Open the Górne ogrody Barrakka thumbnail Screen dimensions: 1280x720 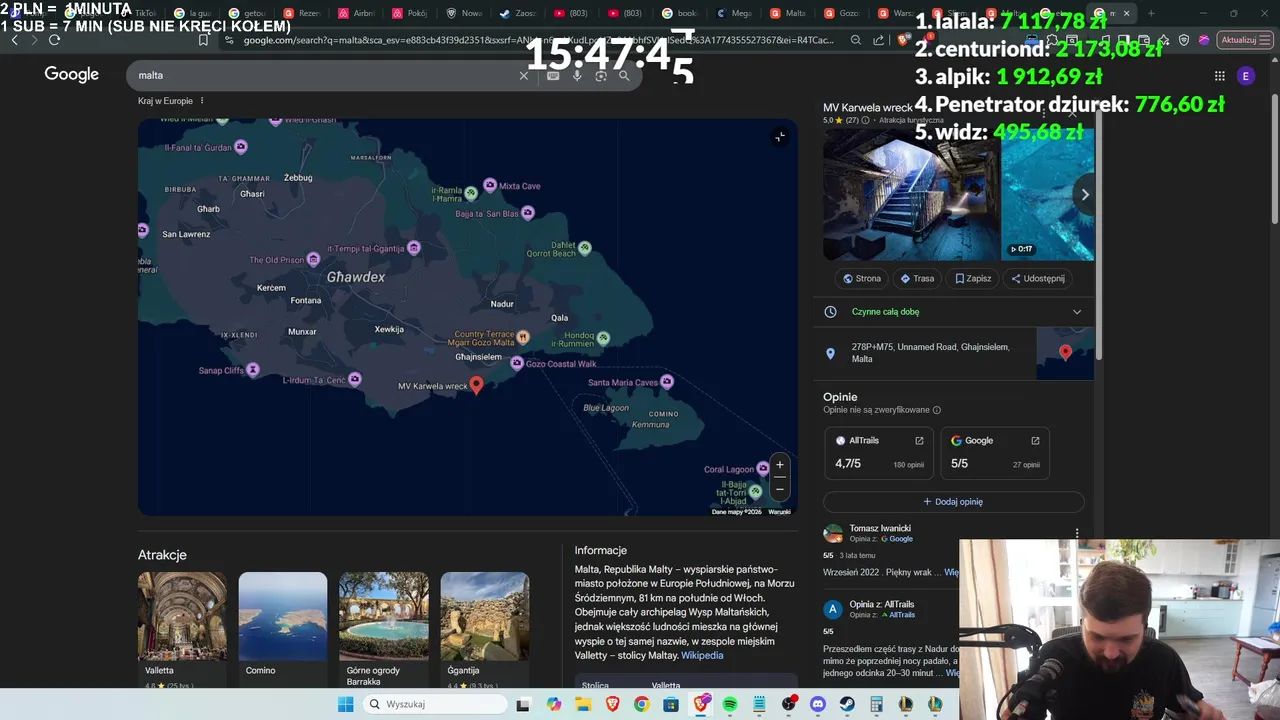click(383, 616)
